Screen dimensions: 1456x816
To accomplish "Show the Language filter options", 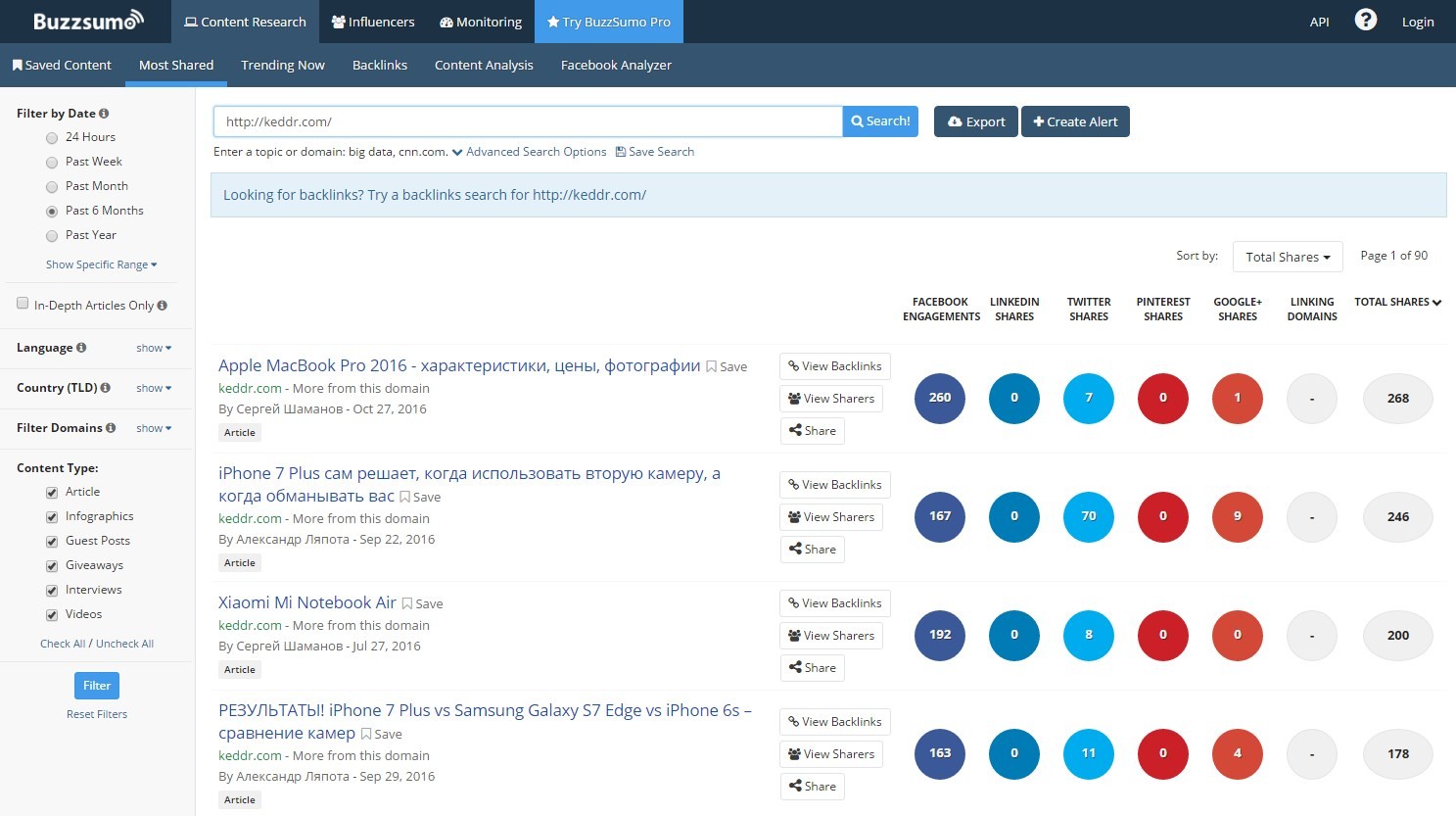I will [154, 348].
